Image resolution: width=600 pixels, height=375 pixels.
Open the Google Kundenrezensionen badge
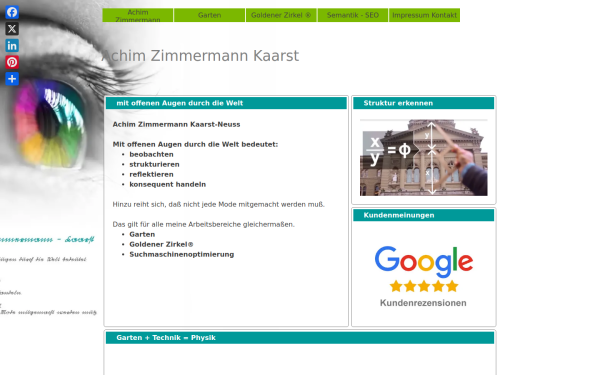424,276
